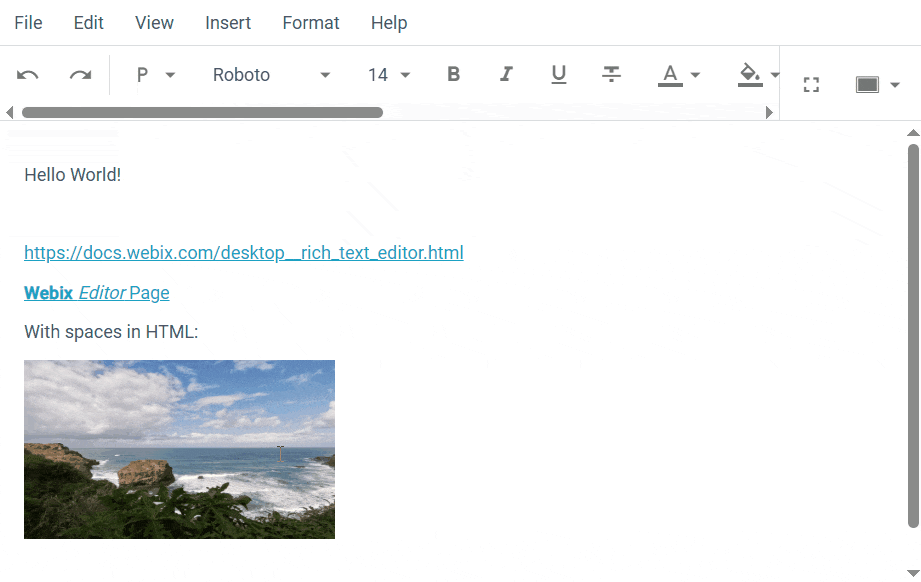The width and height of the screenshot is (921, 582).
Task: Click the undo icon
Action: pyautogui.click(x=27, y=74)
